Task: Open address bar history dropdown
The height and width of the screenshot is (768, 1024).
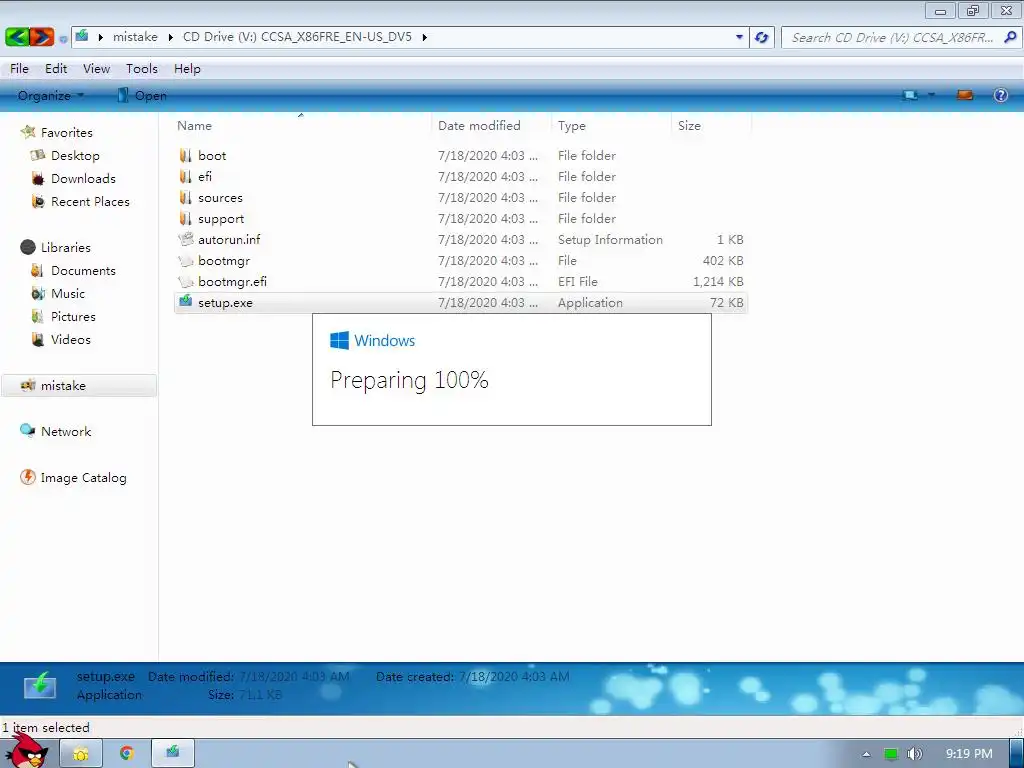Action: click(x=739, y=37)
